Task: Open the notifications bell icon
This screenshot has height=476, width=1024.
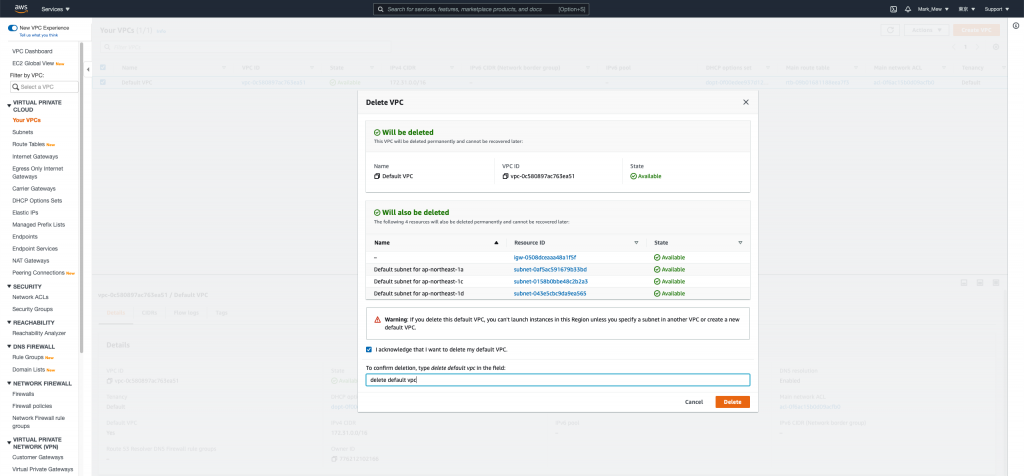Action: point(908,9)
